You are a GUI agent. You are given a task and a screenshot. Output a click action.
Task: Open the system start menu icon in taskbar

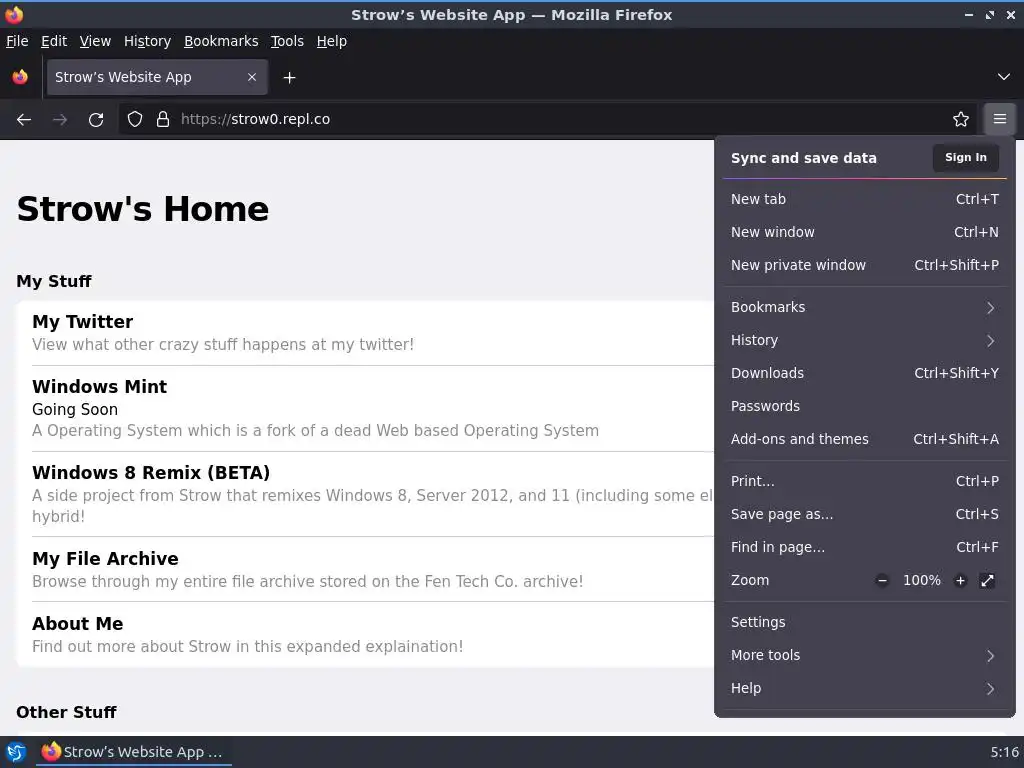(16, 752)
